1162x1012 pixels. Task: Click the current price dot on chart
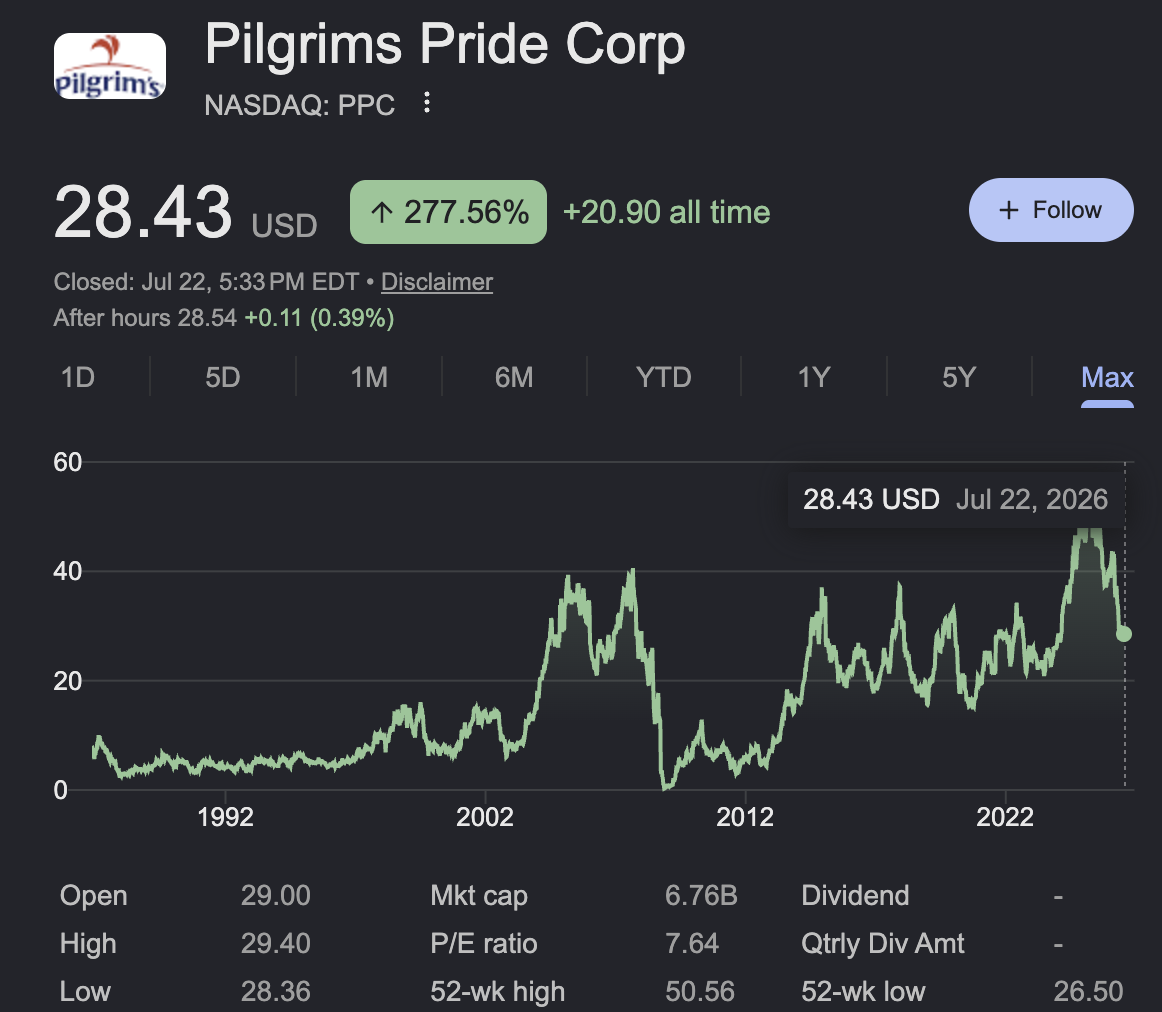pos(1124,633)
